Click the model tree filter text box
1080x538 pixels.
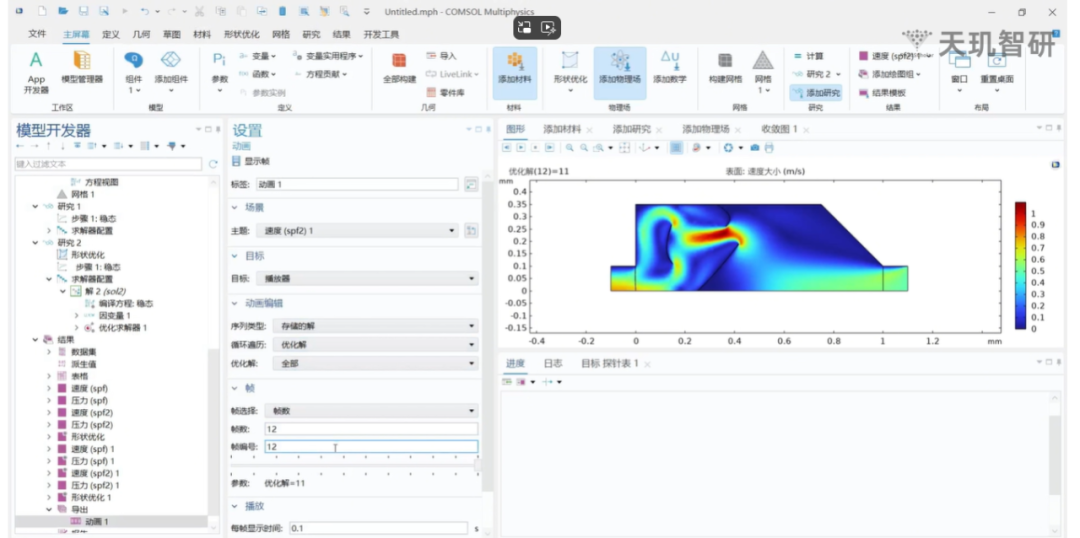[x=108, y=164]
